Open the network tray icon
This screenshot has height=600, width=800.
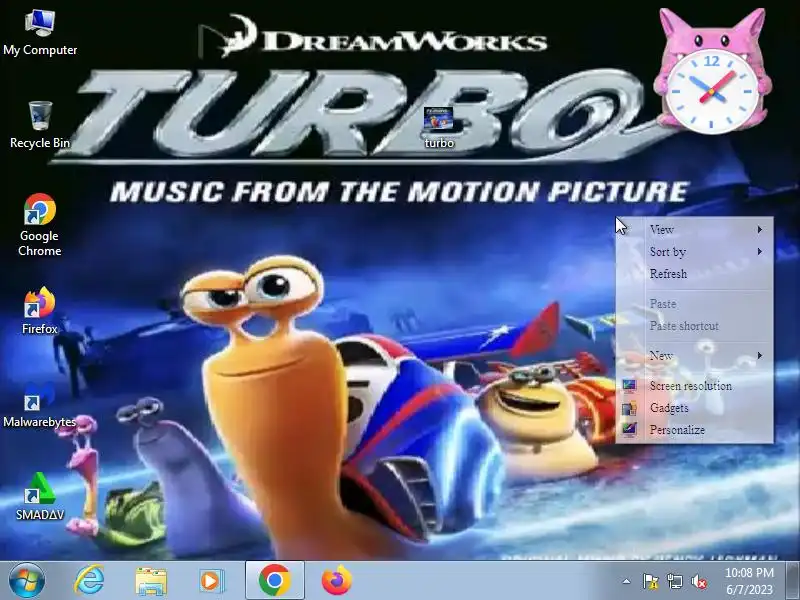click(674, 581)
